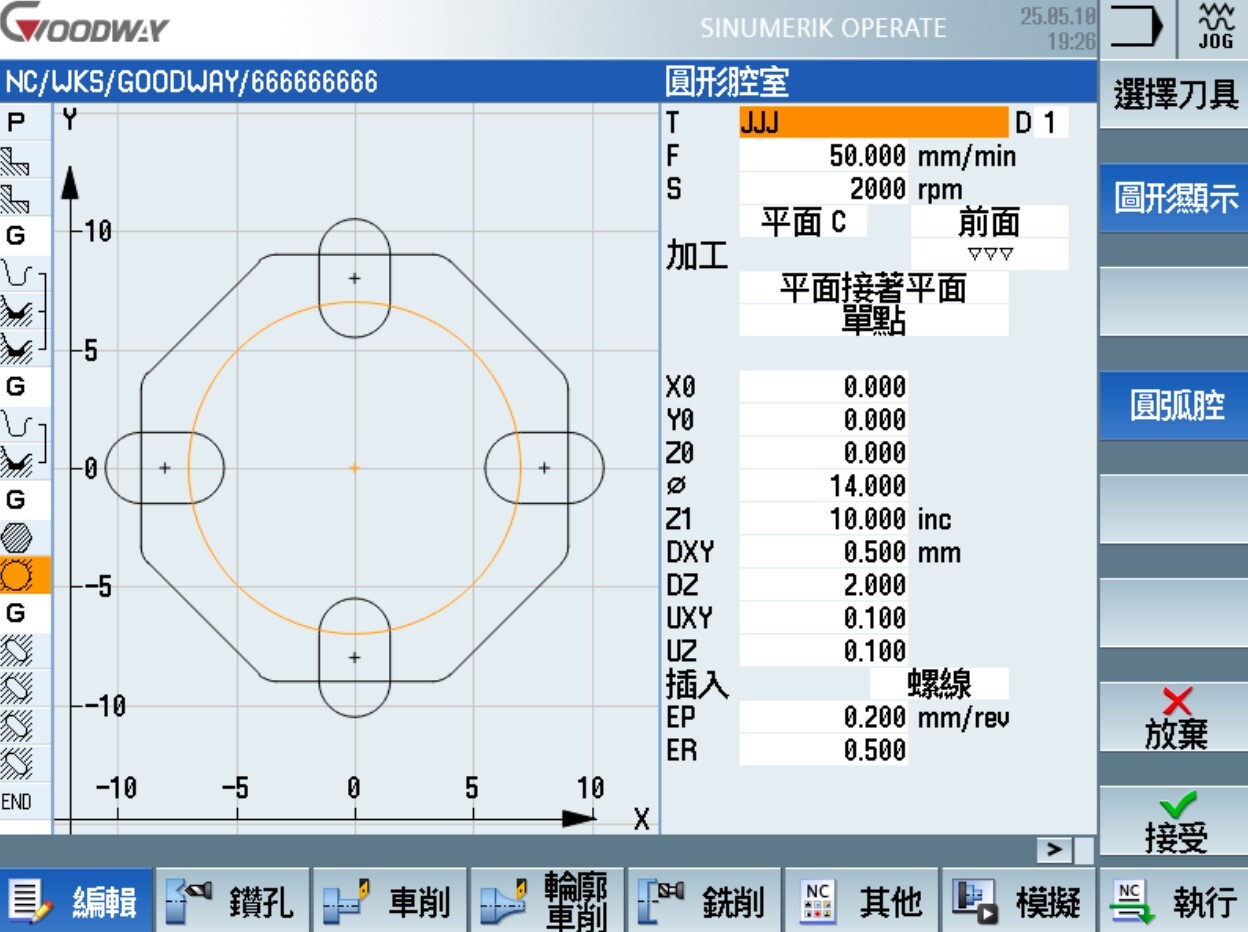1248x932 pixels.
Task: Toggle the EP mm/rev unit
Action: point(963,717)
